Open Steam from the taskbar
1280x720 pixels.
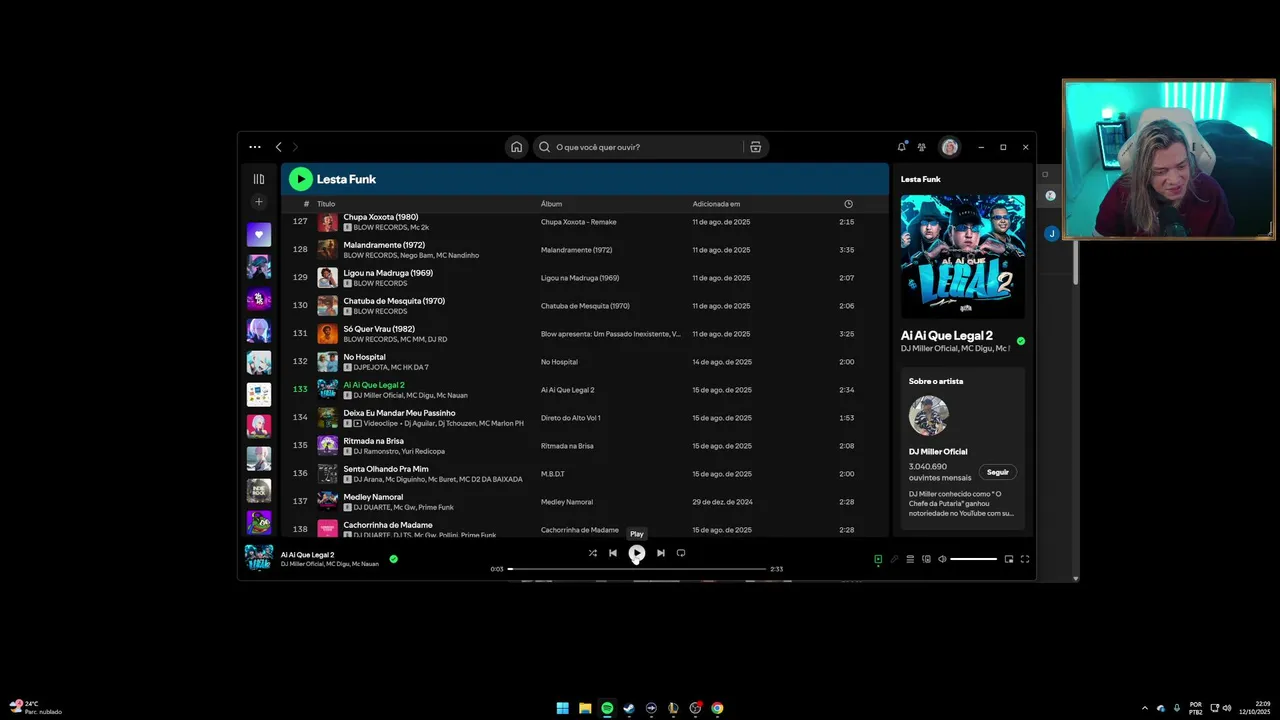click(629, 708)
